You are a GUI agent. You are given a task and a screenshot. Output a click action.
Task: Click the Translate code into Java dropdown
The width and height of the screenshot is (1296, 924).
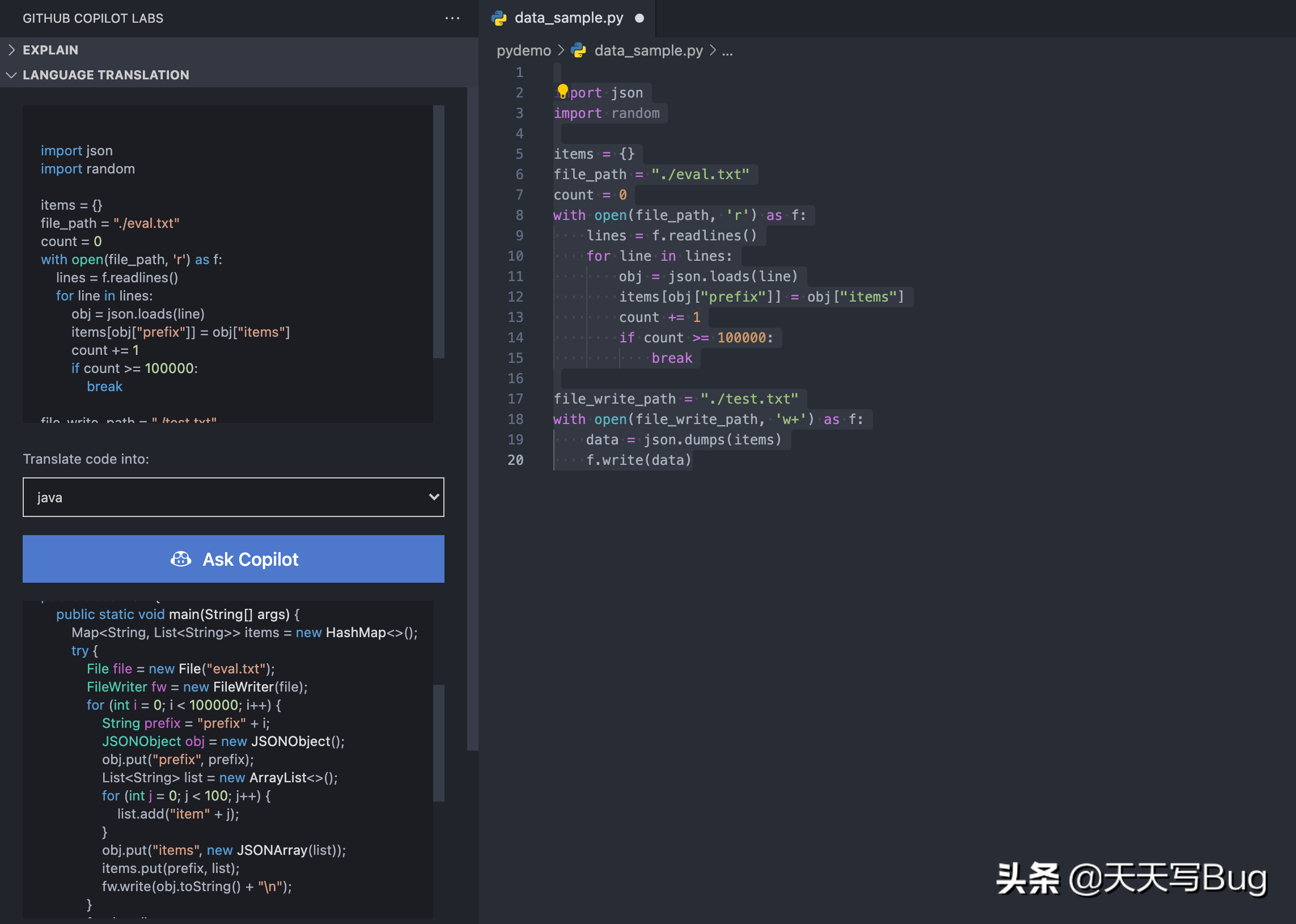[233, 497]
